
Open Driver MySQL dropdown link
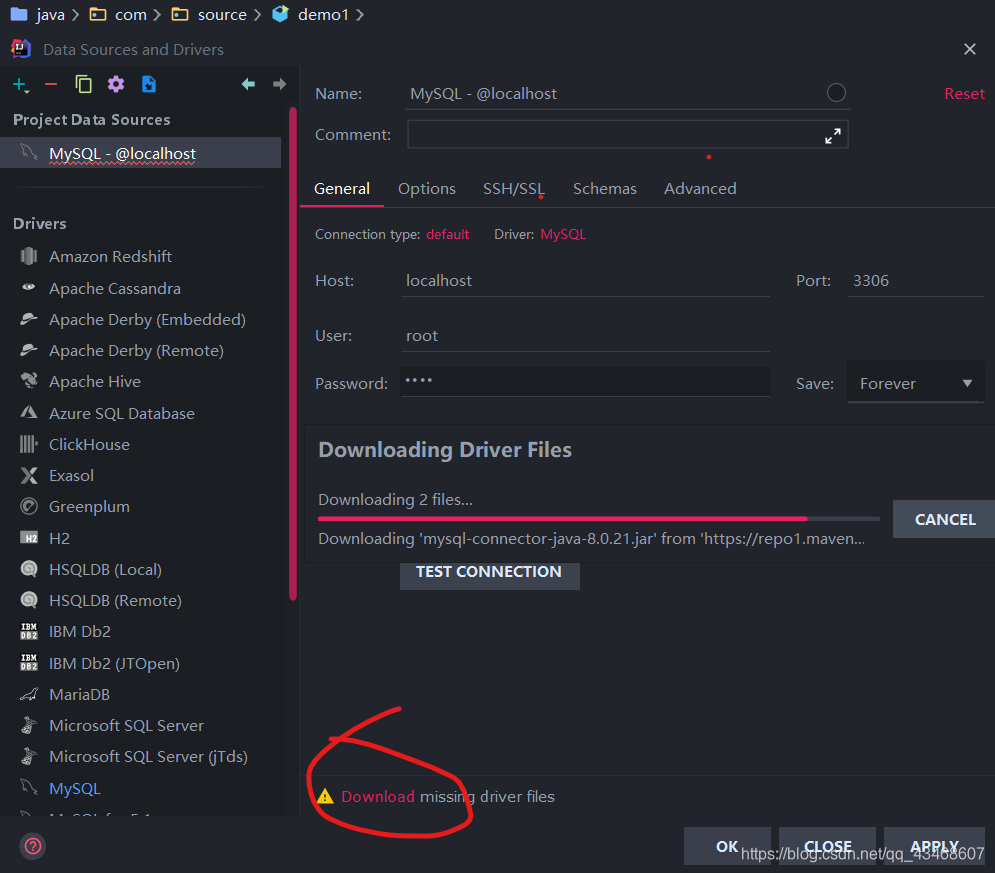click(x=563, y=234)
